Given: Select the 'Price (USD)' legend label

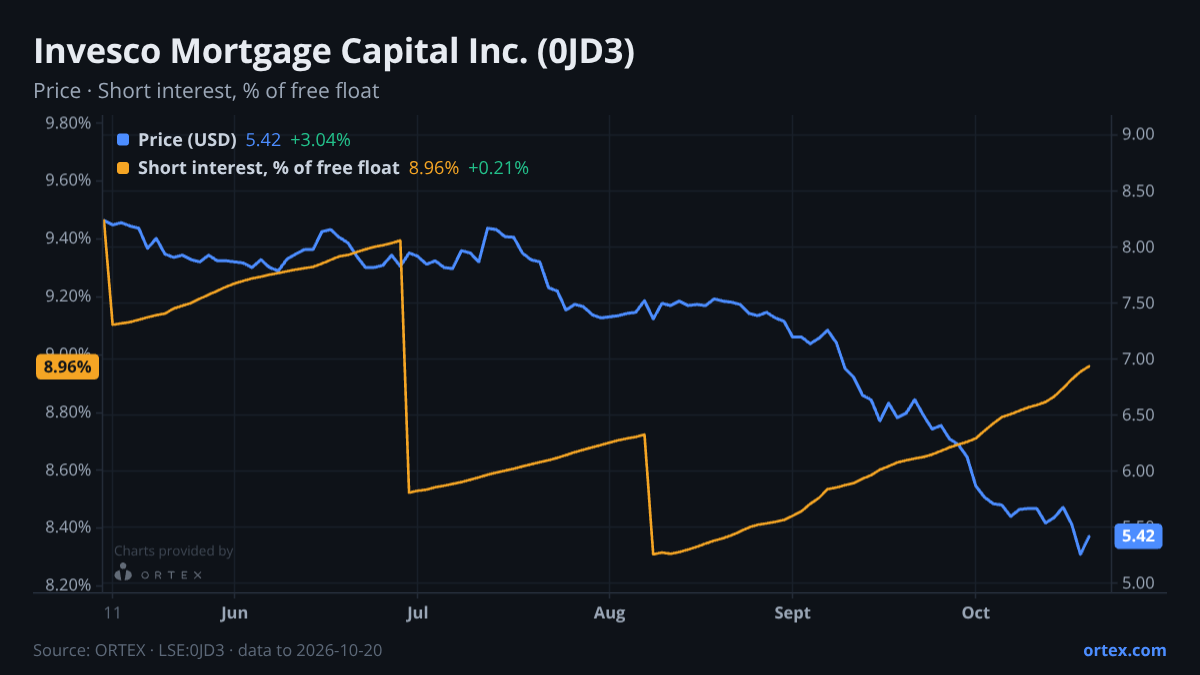Looking at the screenshot, I should click(187, 140).
